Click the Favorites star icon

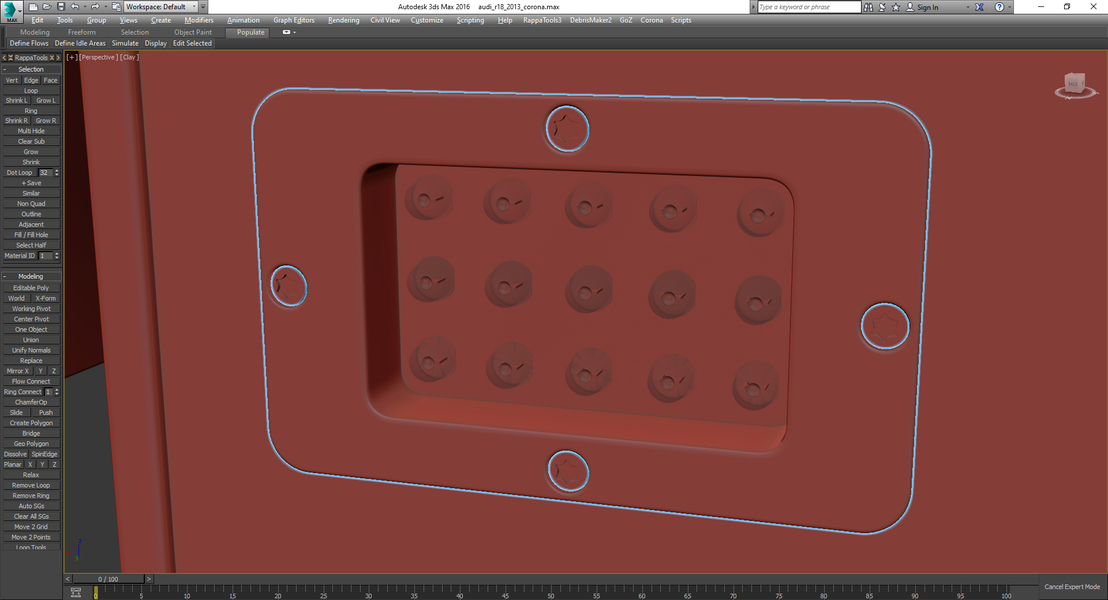[896, 6]
